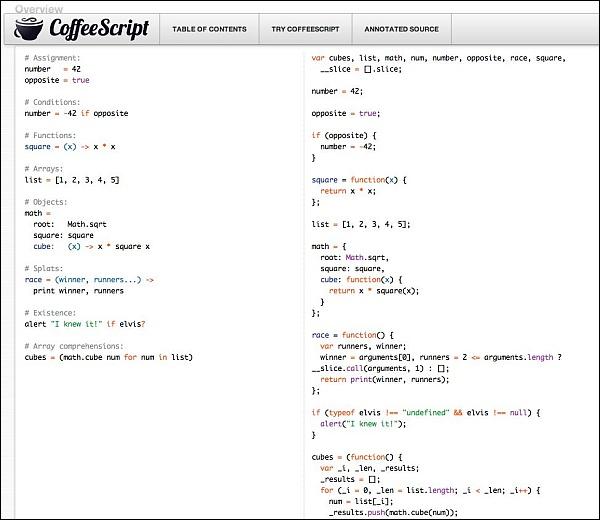The height and width of the screenshot is (520, 600).
Task: Click 'alert("I knew it!");' JavaScript line
Action: (363, 424)
